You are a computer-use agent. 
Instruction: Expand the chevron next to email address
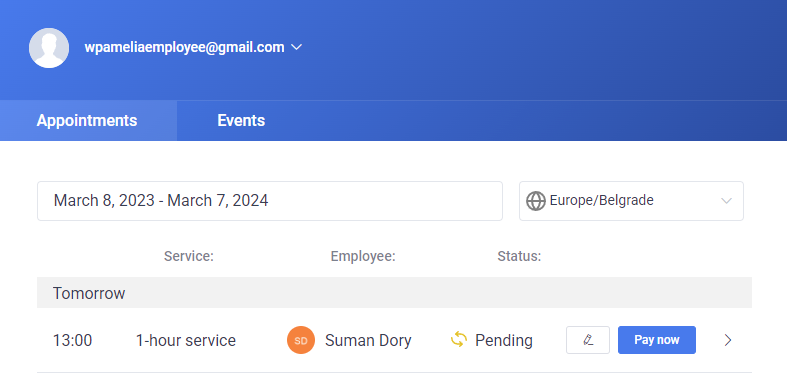point(296,47)
